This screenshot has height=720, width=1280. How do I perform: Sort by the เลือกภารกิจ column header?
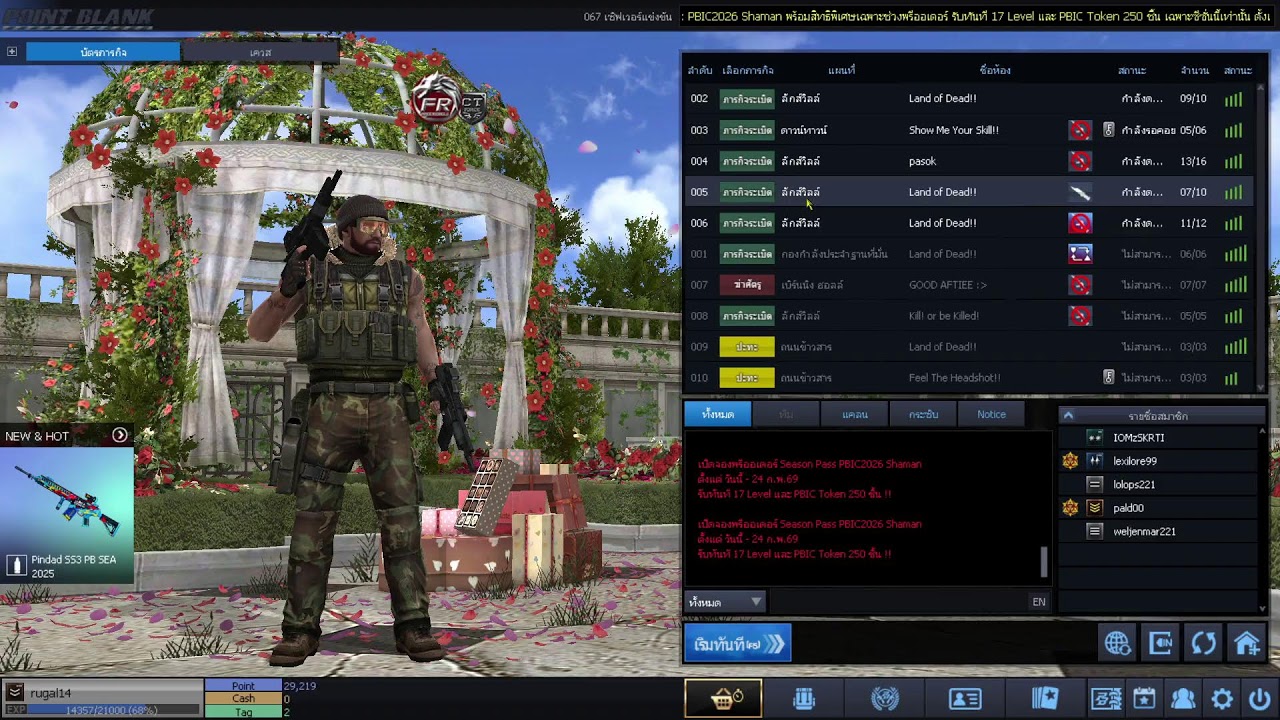[748, 71]
